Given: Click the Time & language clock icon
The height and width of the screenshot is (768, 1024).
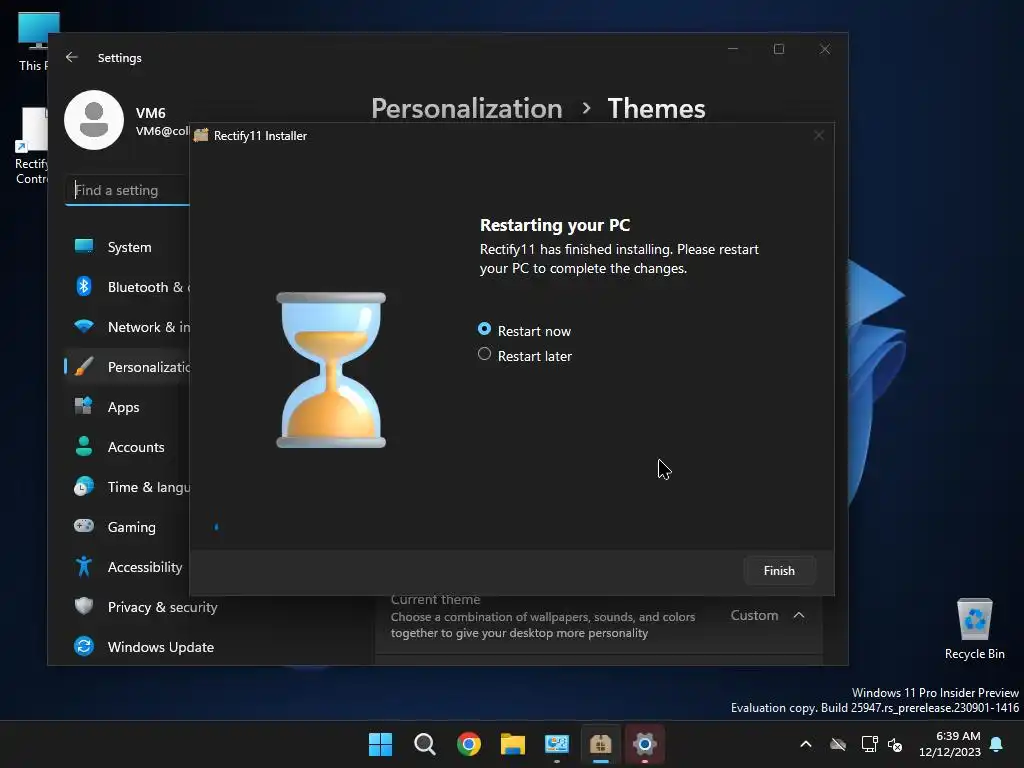Looking at the screenshot, I should (x=84, y=487).
